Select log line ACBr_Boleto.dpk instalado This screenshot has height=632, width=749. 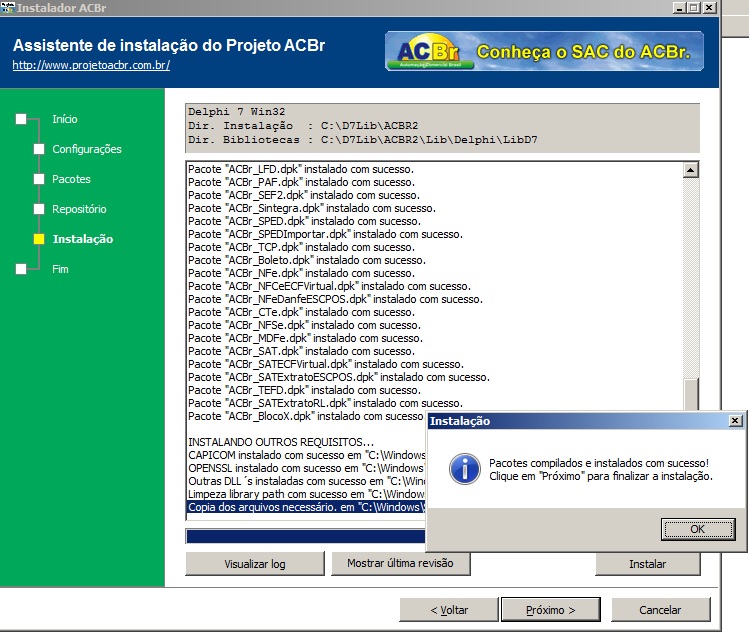point(307,260)
